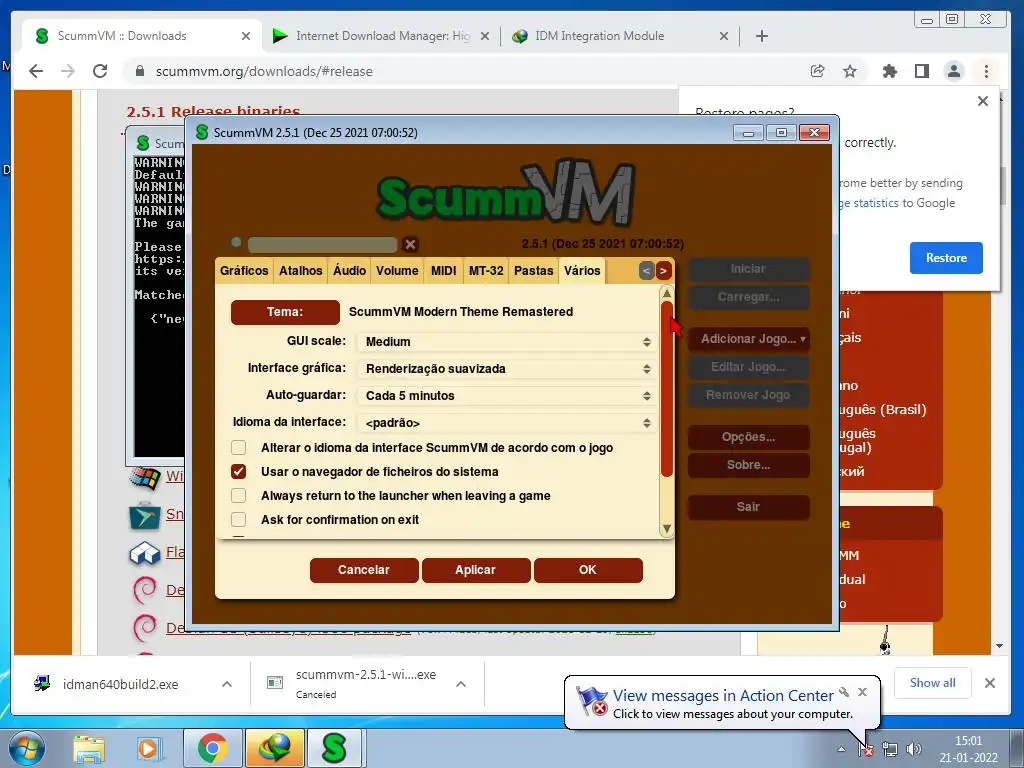Image resolution: width=1024 pixels, height=768 pixels.
Task: Click the Opções button in launcher
Action: tap(748, 438)
